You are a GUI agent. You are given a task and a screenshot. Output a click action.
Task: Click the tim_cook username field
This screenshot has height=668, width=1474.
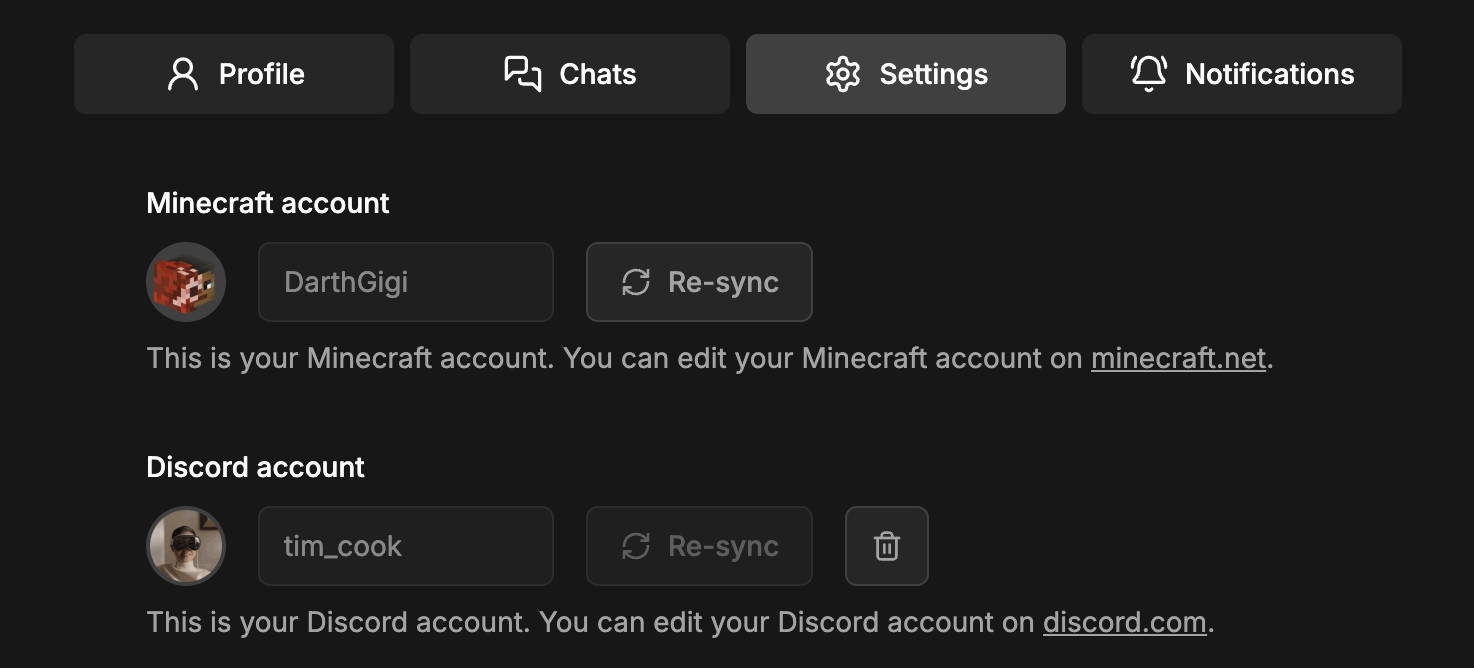pyautogui.click(x=405, y=546)
